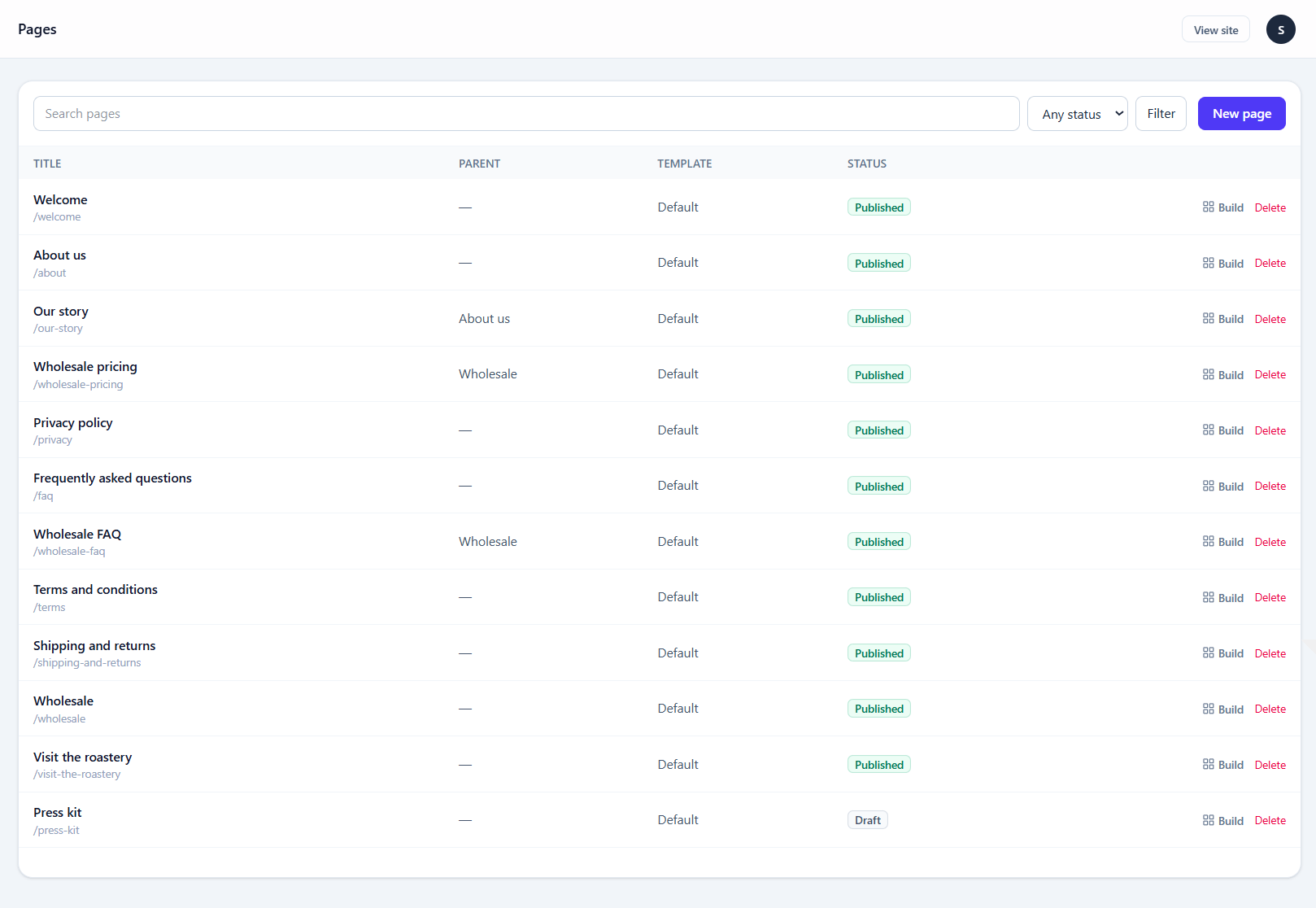
Task: Open Shipping and returns title
Action: click(94, 646)
